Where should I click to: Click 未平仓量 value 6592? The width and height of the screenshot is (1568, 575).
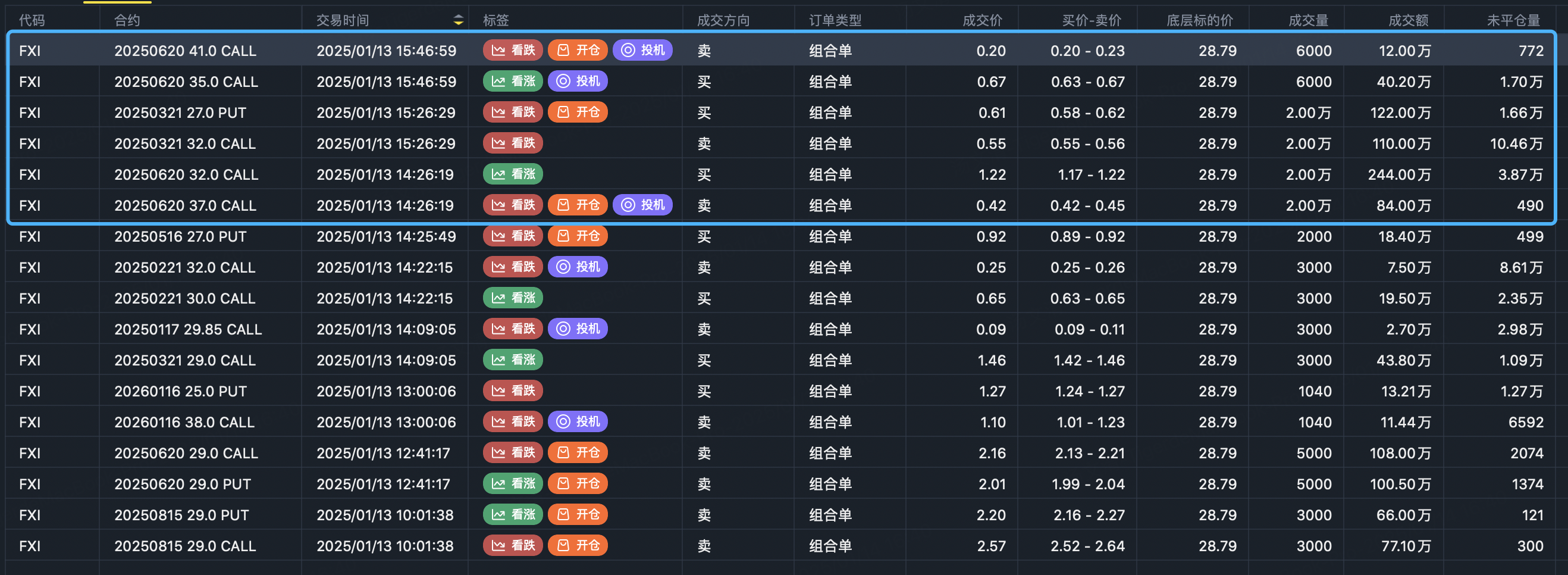1525,422
